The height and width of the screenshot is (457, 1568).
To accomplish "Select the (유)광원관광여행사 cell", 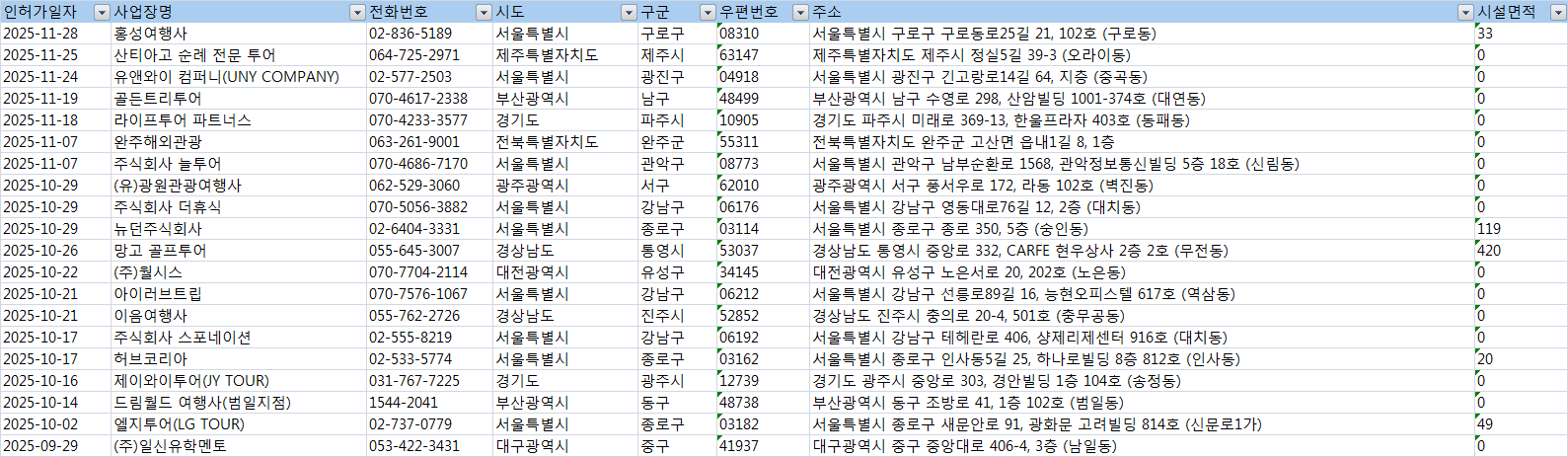I will click(x=238, y=186).
